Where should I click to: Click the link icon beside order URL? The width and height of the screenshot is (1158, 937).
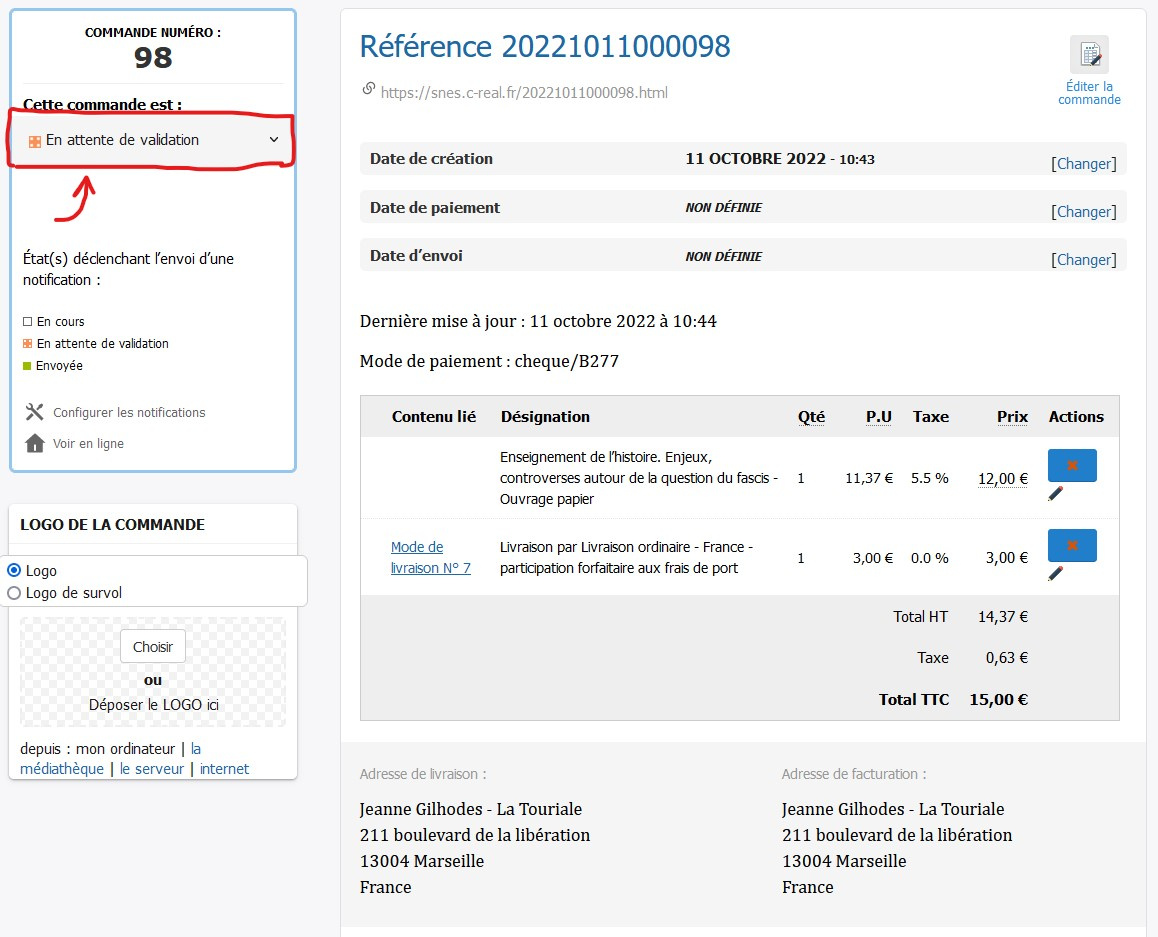(x=368, y=90)
